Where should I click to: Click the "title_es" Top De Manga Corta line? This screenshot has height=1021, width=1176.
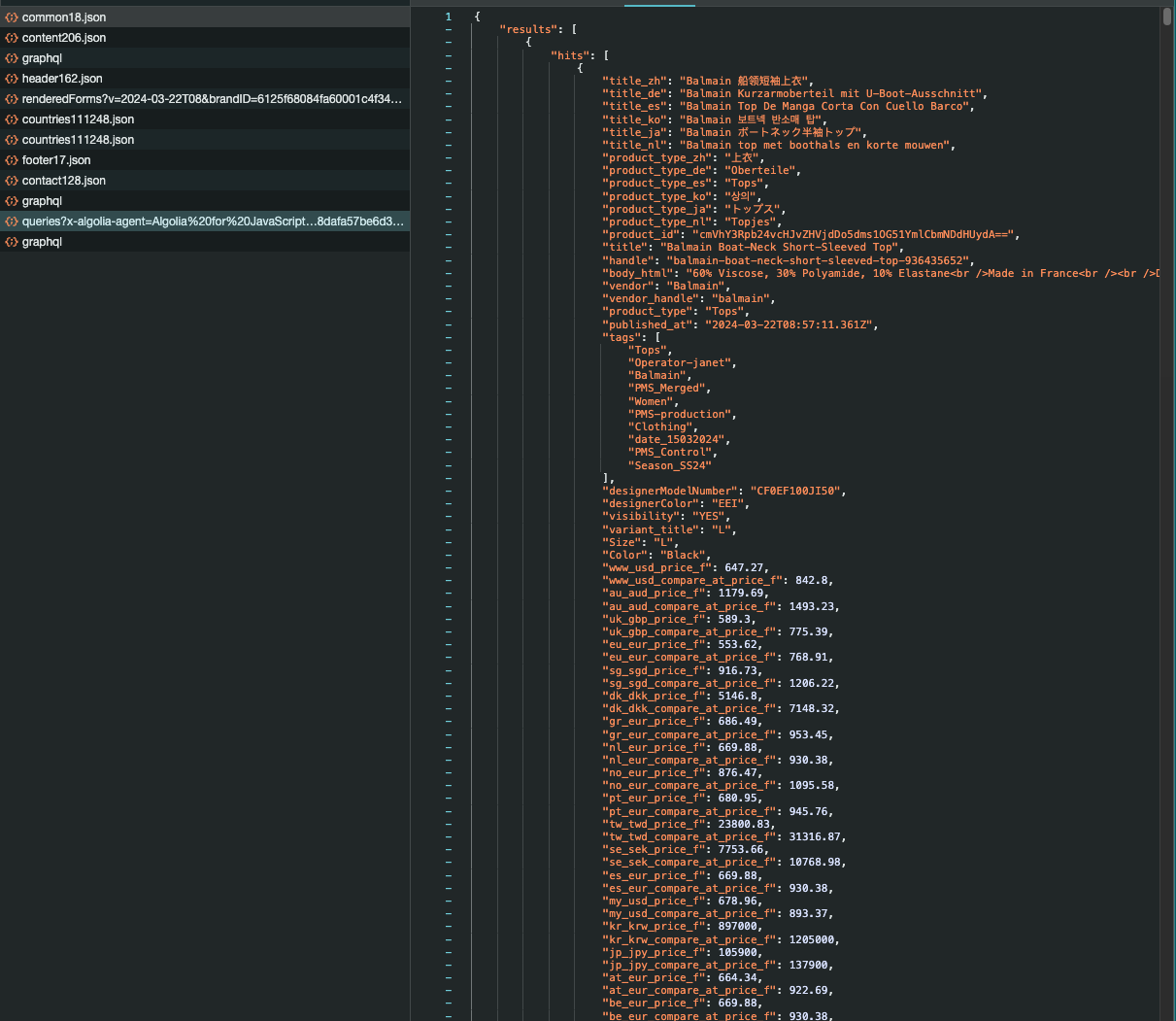point(789,106)
